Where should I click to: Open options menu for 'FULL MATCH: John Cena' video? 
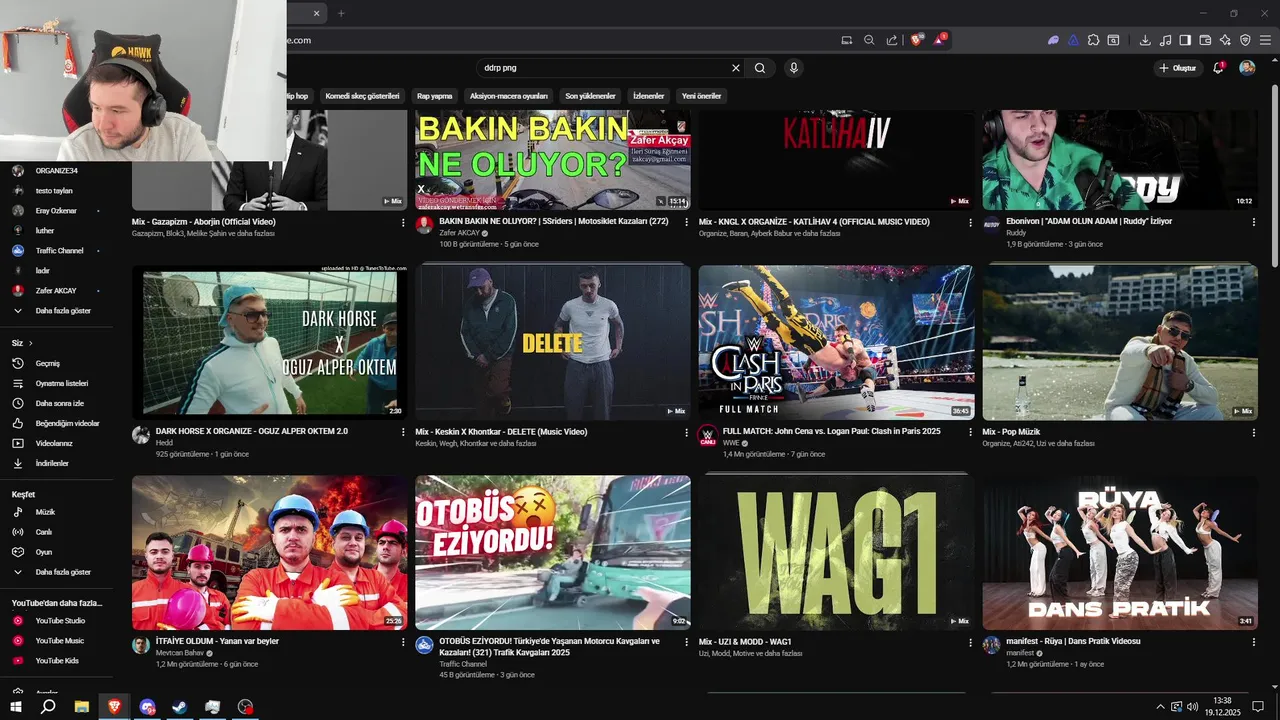point(970,432)
